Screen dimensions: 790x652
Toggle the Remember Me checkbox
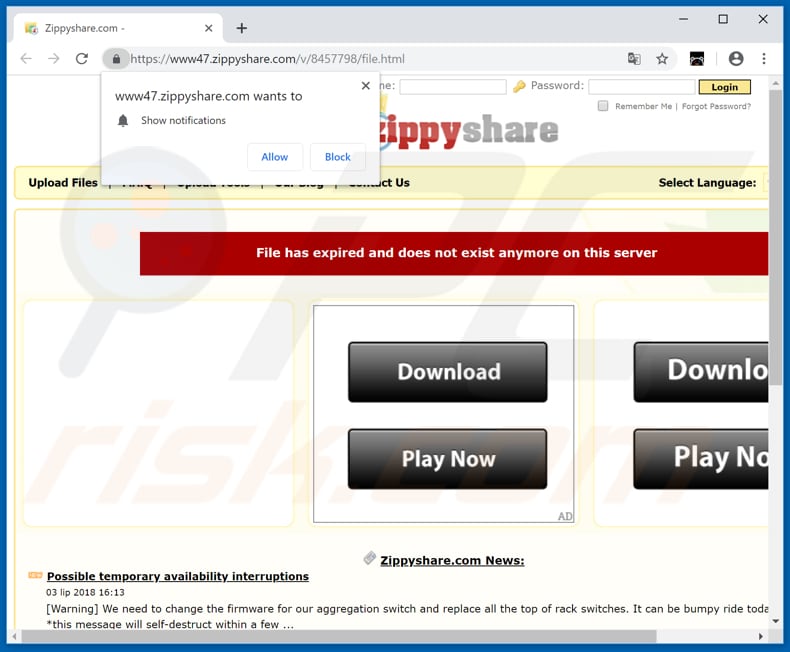point(603,106)
